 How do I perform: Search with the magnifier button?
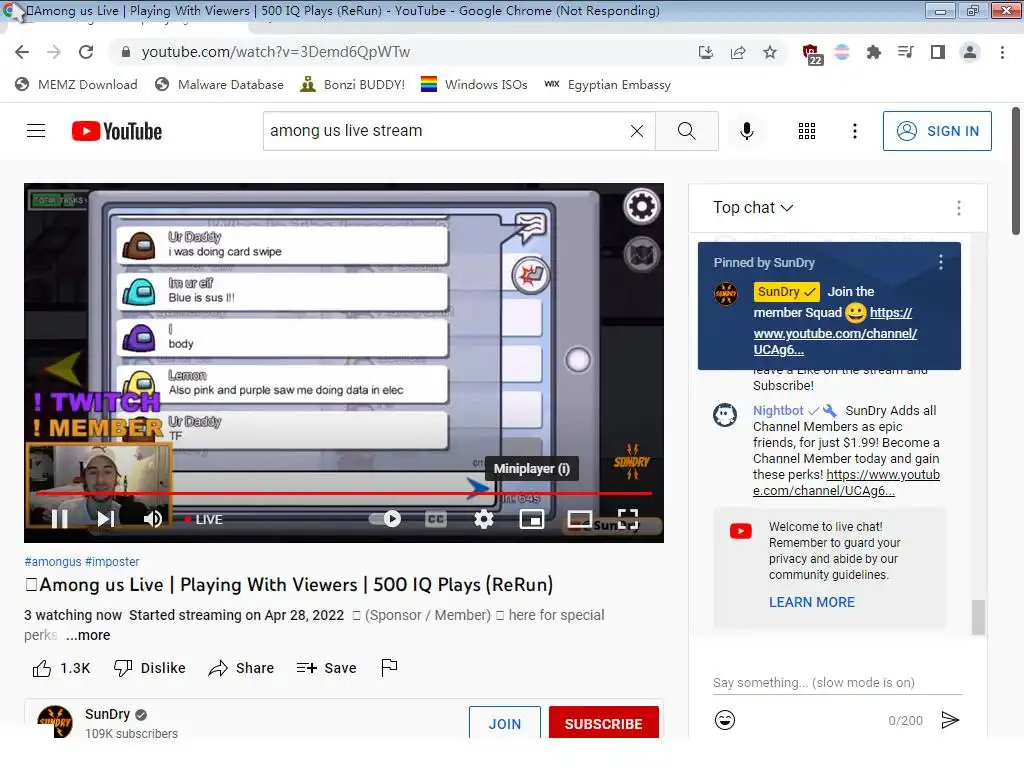coord(686,131)
